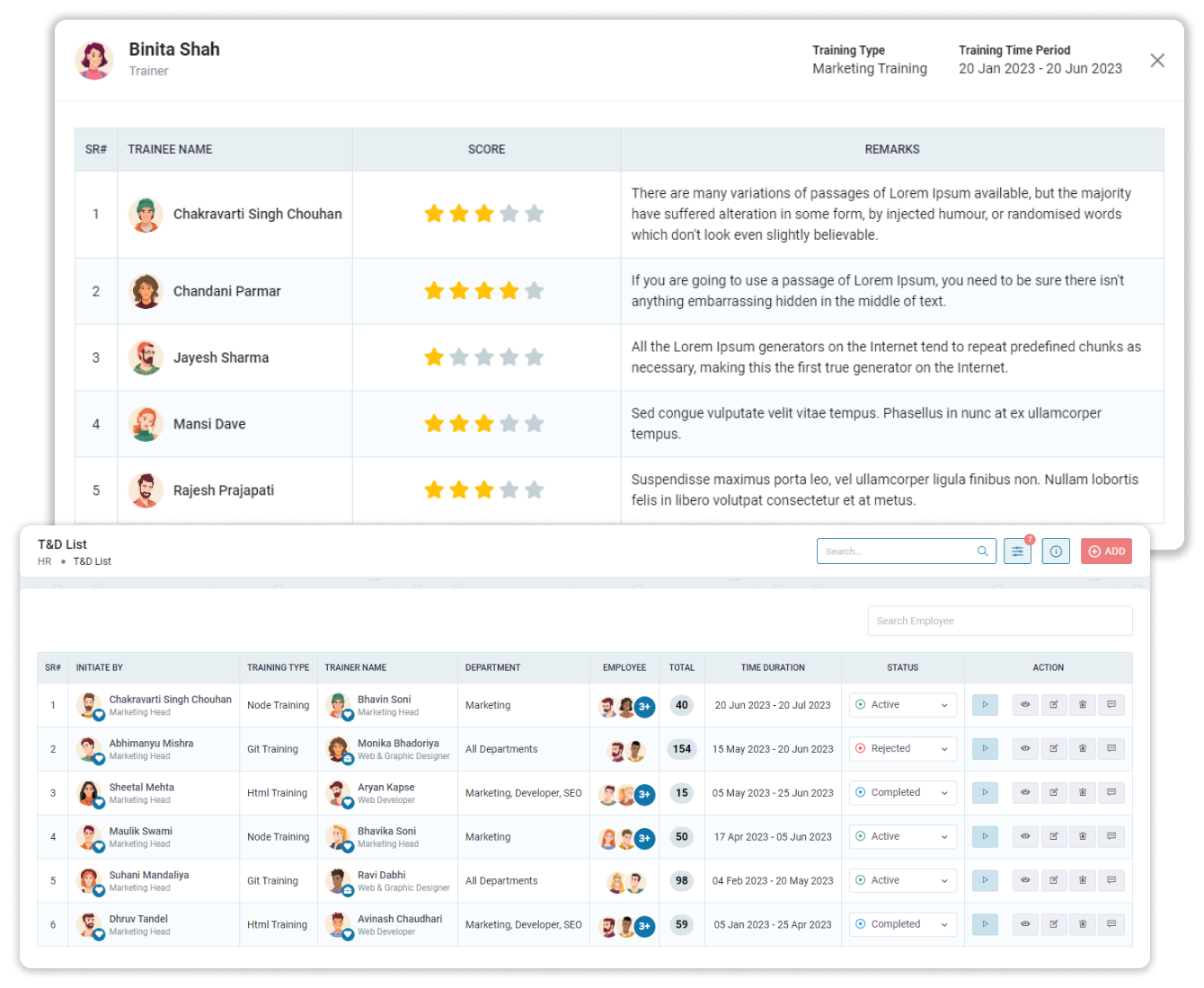Delete Dhruv Tandel's Html Training entry
The height and width of the screenshot is (988, 1204).
click(x=1083, y=924)
